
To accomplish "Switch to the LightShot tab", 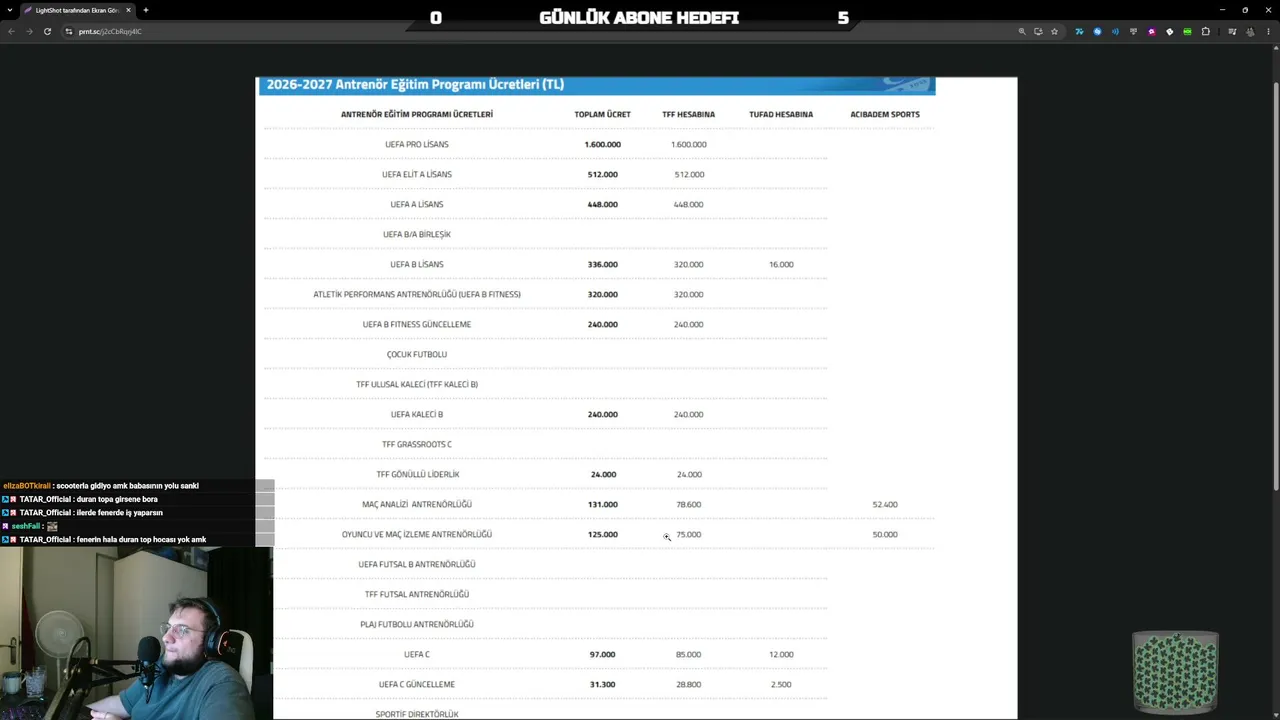I will tap(77, 10).
